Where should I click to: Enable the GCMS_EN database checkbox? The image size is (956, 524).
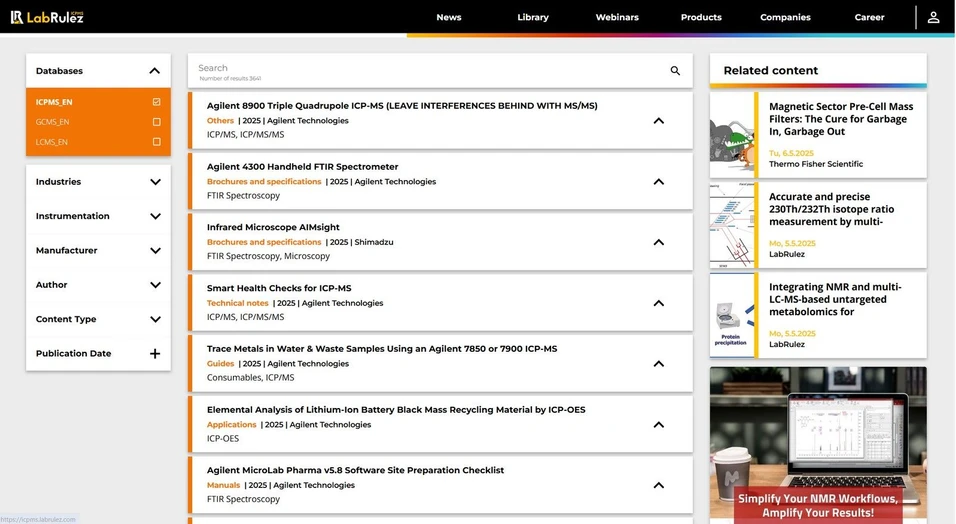point(157,122)
